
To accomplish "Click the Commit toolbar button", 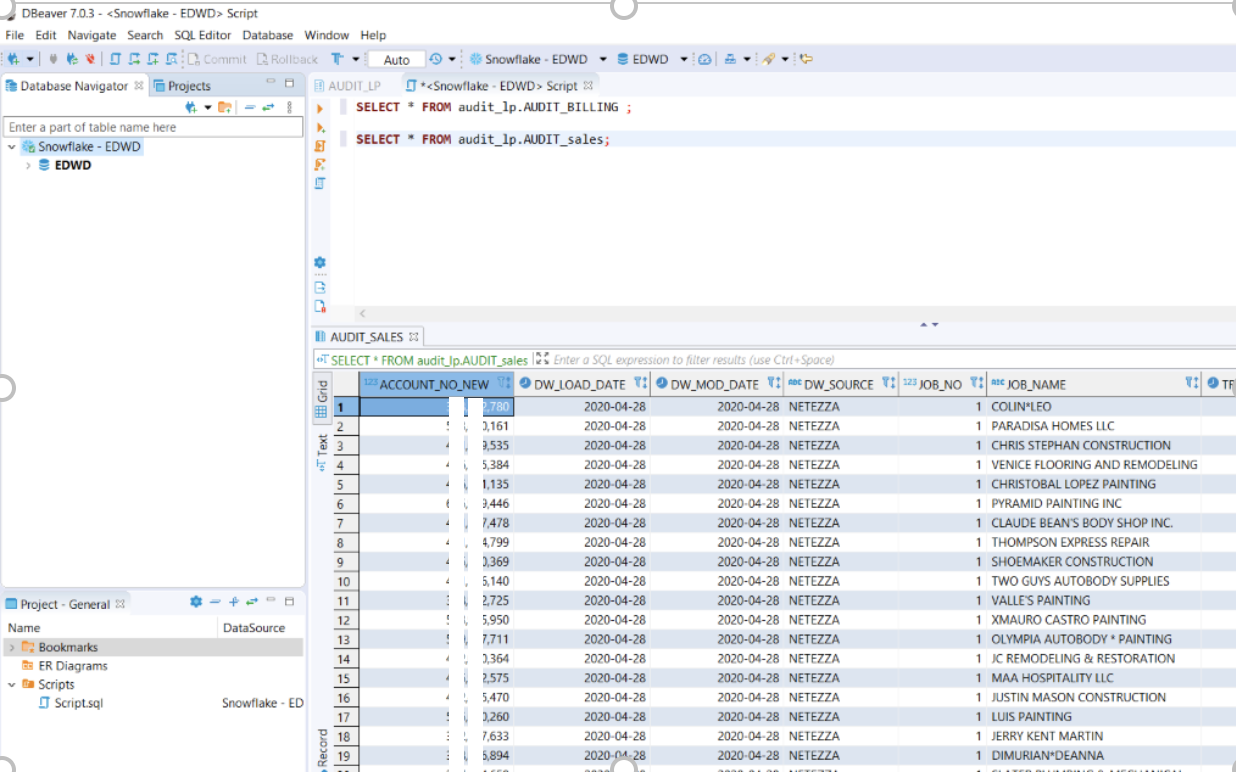I will click(x=217, y=59).
